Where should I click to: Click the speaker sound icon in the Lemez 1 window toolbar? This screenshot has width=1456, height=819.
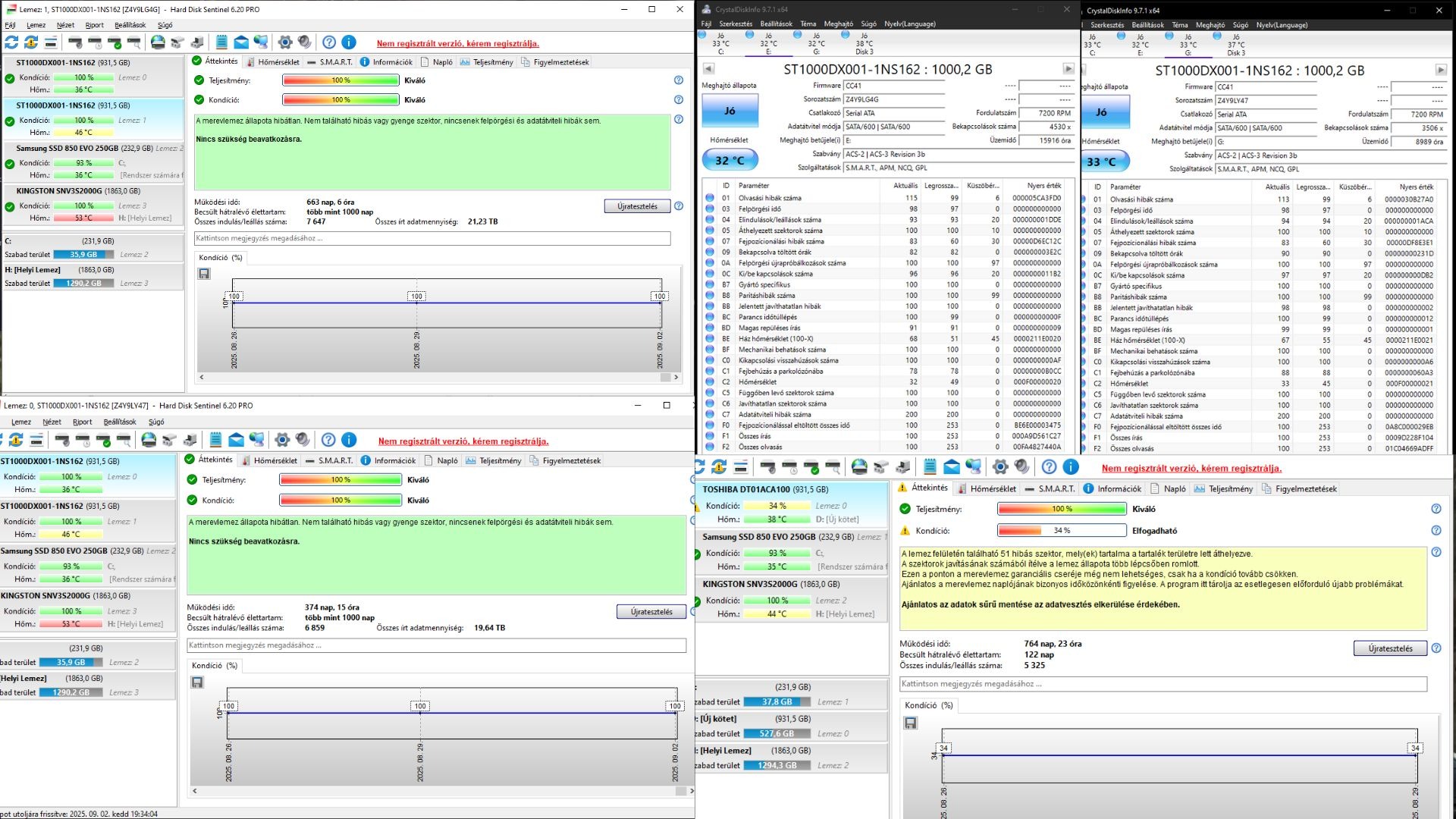[x=304, y=42]
